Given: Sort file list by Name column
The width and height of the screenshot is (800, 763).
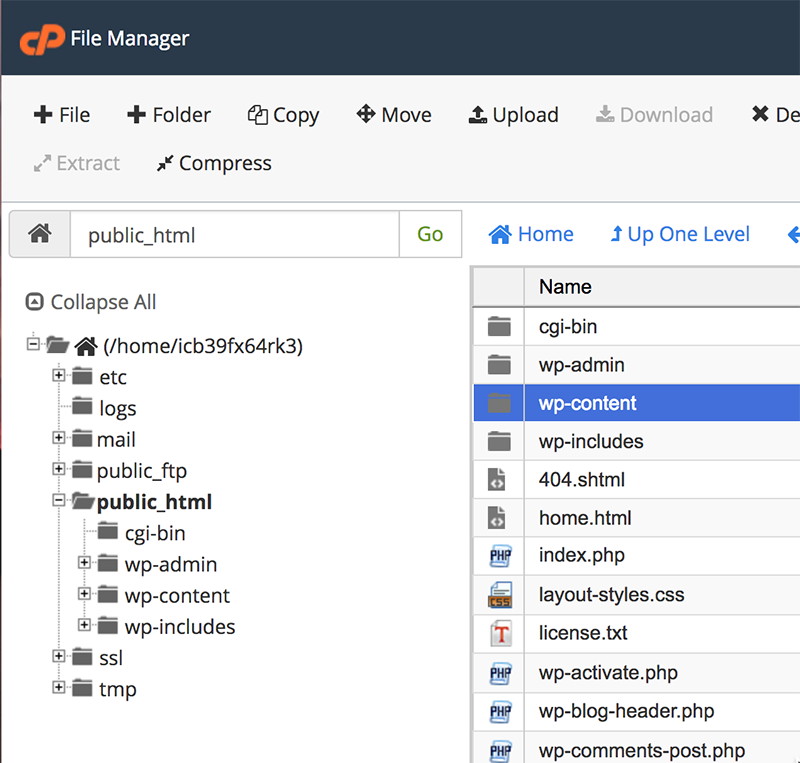Looking at the screenshot, I should pos(565,287).
